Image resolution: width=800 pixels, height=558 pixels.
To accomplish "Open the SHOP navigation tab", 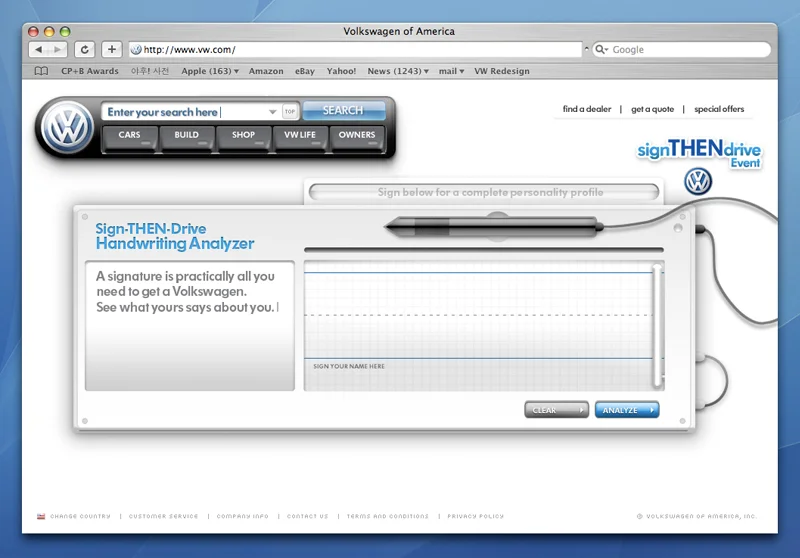I will coord(243,137).
